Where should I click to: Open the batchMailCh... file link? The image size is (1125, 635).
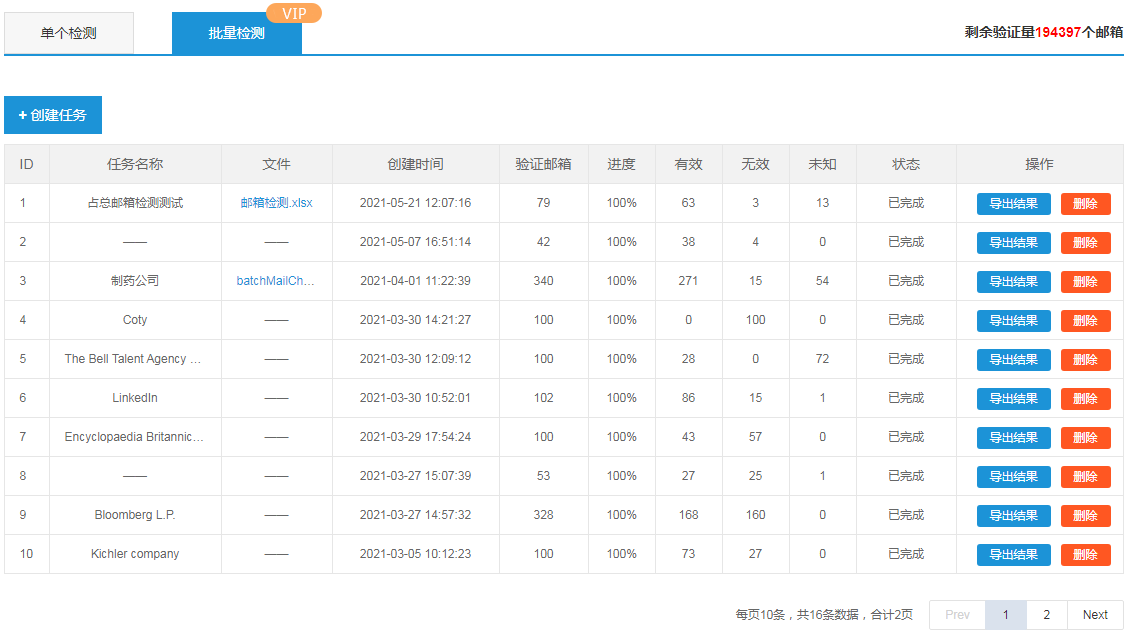click(x=276, y=281)
